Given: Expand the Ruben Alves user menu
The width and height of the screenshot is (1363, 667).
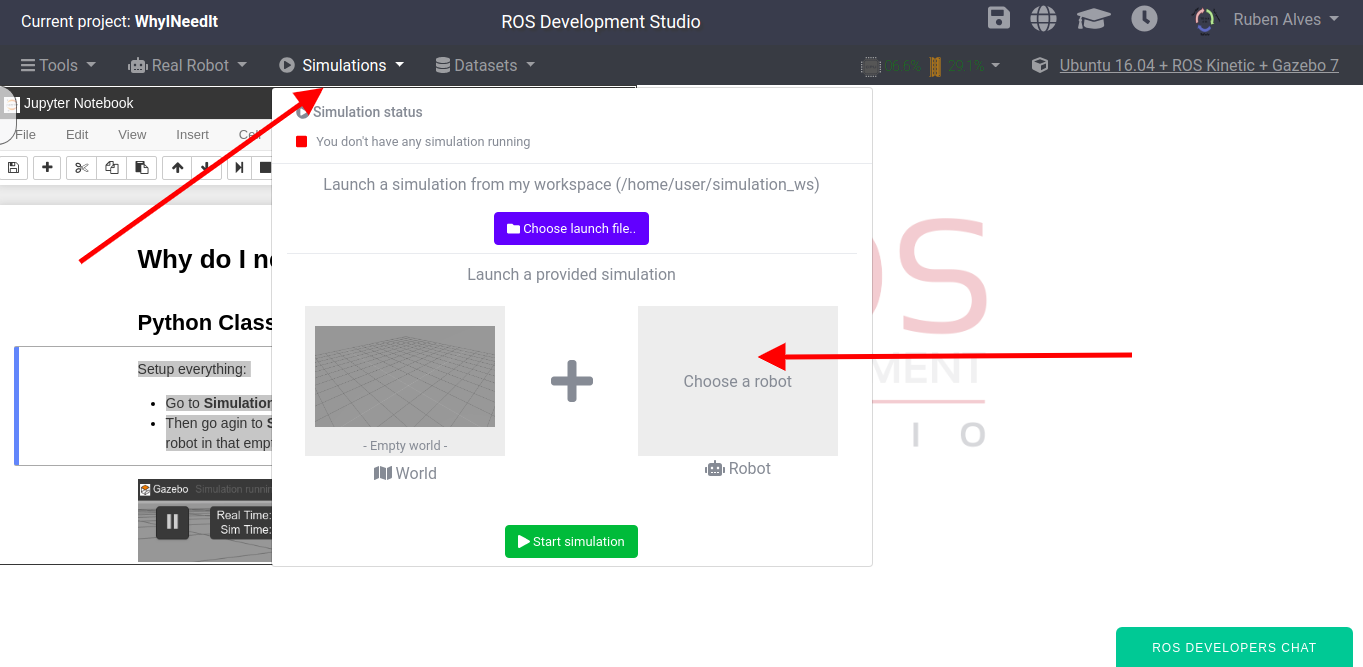Looking at the screenshot, I should pyautogui.click(x=1267, y=20).
